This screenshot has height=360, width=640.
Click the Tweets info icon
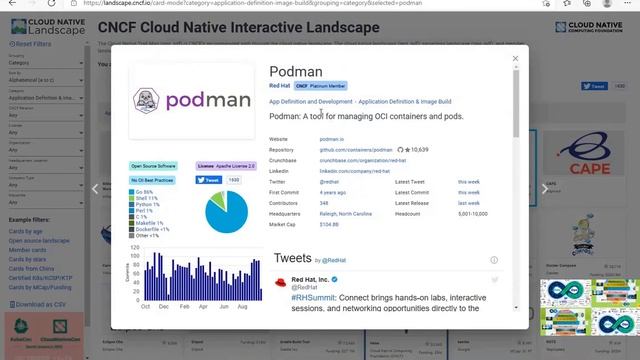click(x=494, y=260)
